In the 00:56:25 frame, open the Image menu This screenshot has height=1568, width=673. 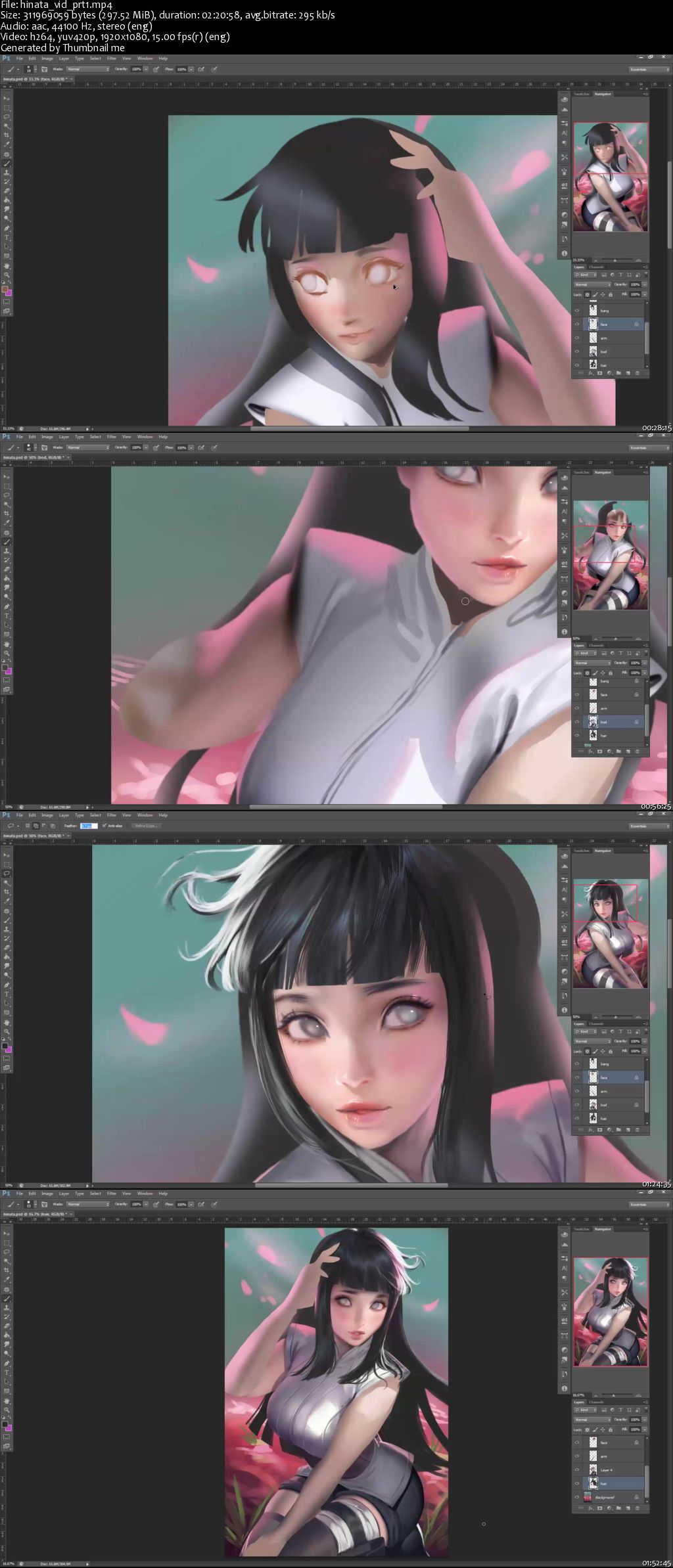pos(47,437)
